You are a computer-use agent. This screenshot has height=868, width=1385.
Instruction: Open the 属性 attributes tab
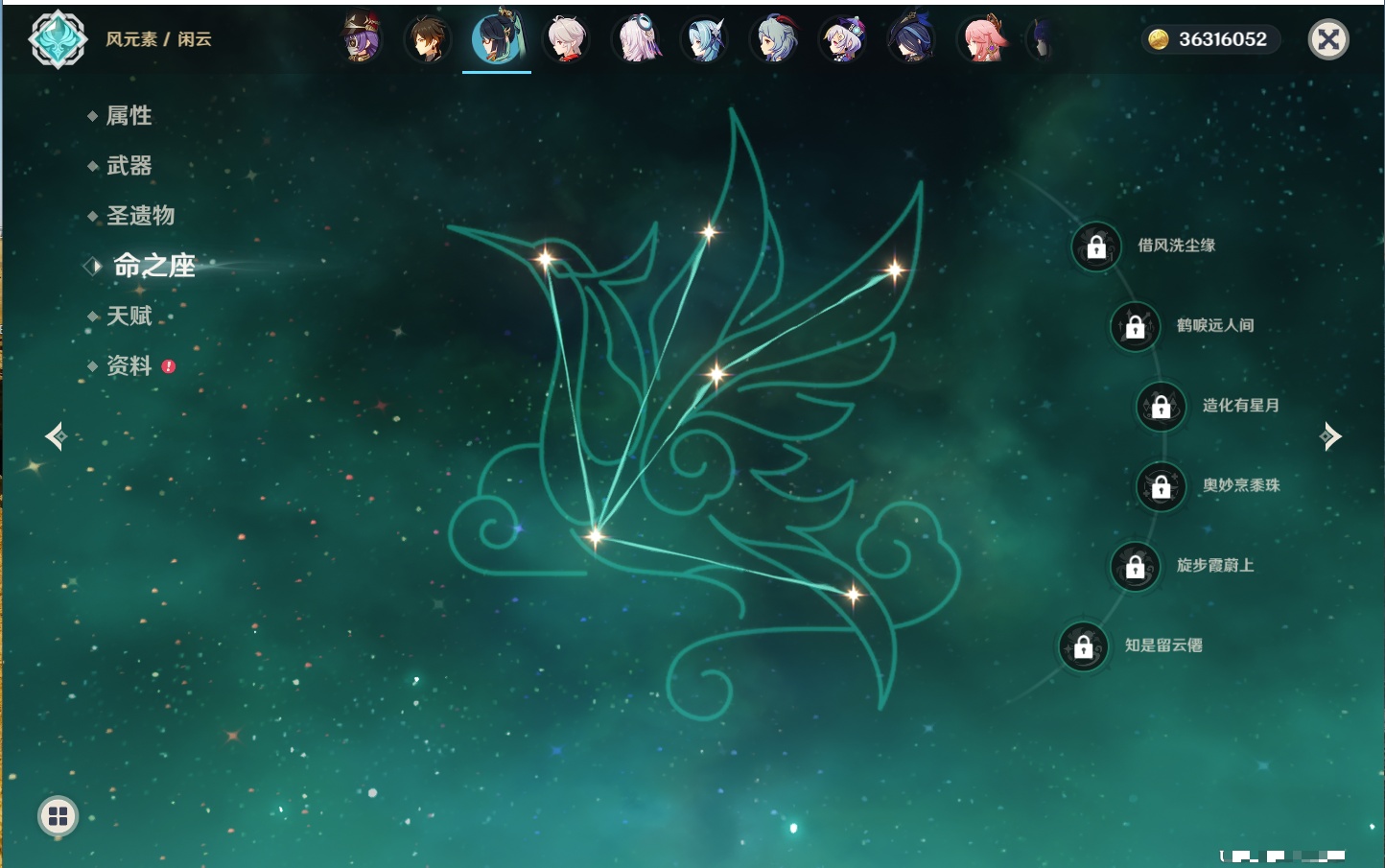point(129,116)
